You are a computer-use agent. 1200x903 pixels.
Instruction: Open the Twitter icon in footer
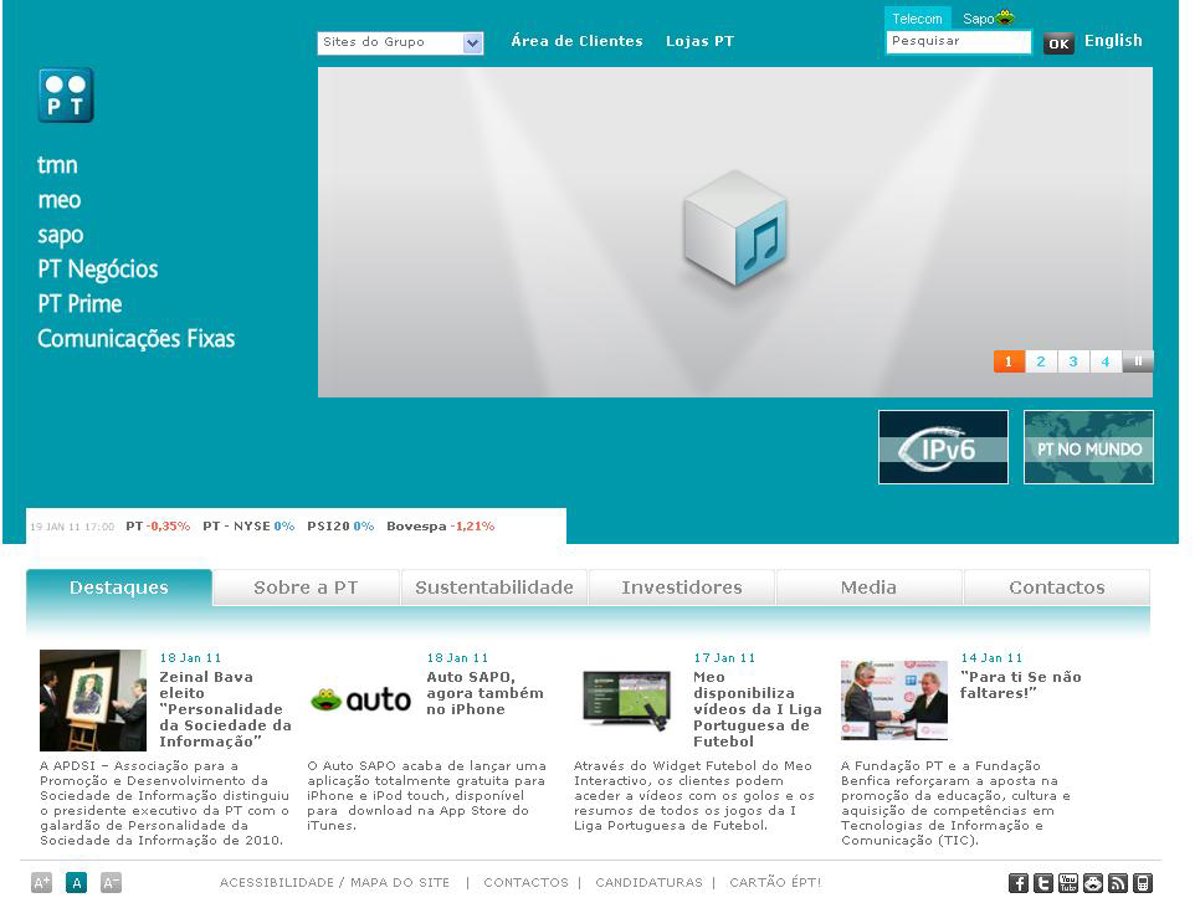pos(1043,883)
